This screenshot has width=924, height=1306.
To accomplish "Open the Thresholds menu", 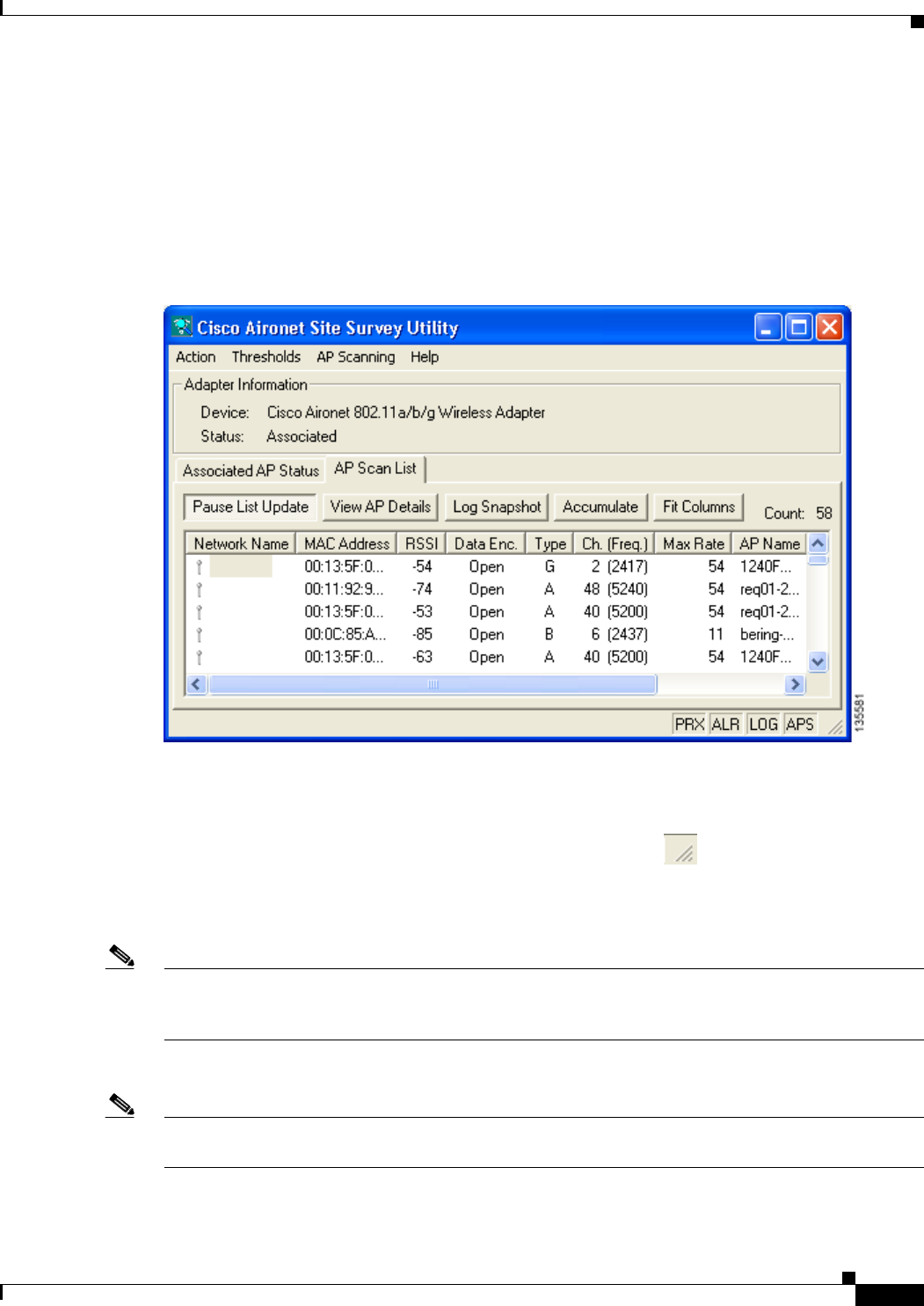I will pyautogui.click(x=266, y=357).
